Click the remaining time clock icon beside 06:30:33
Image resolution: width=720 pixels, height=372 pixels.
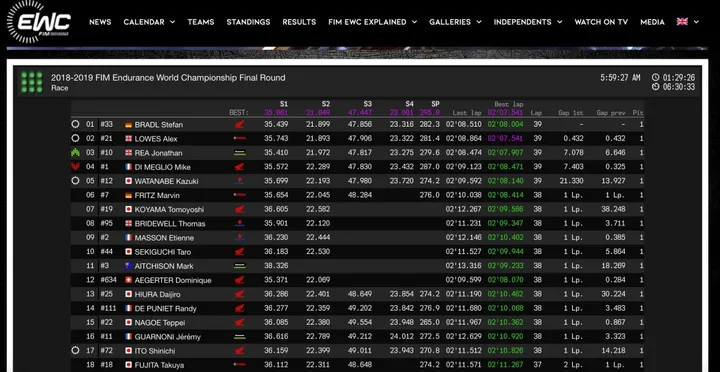(x=655, y=87)
